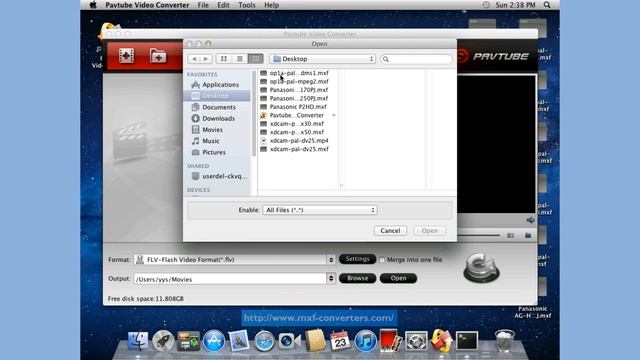Click the Add Video icon in Pavtube toolbar
The height and width of the screenshot is (360, 640).
point(127,56)
